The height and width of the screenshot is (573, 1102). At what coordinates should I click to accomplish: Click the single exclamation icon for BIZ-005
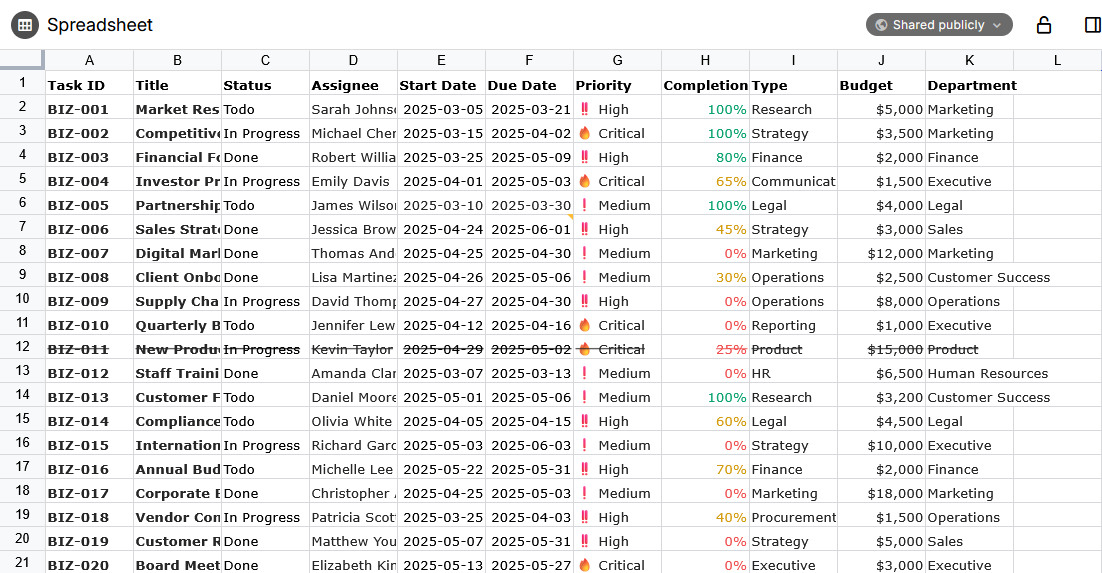[x=585, y=205]
